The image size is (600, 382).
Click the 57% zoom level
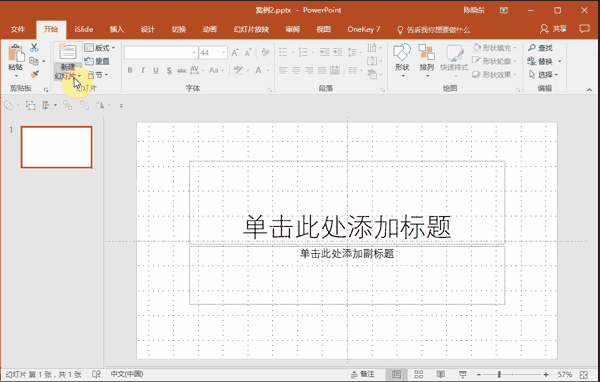pos(565,374)
